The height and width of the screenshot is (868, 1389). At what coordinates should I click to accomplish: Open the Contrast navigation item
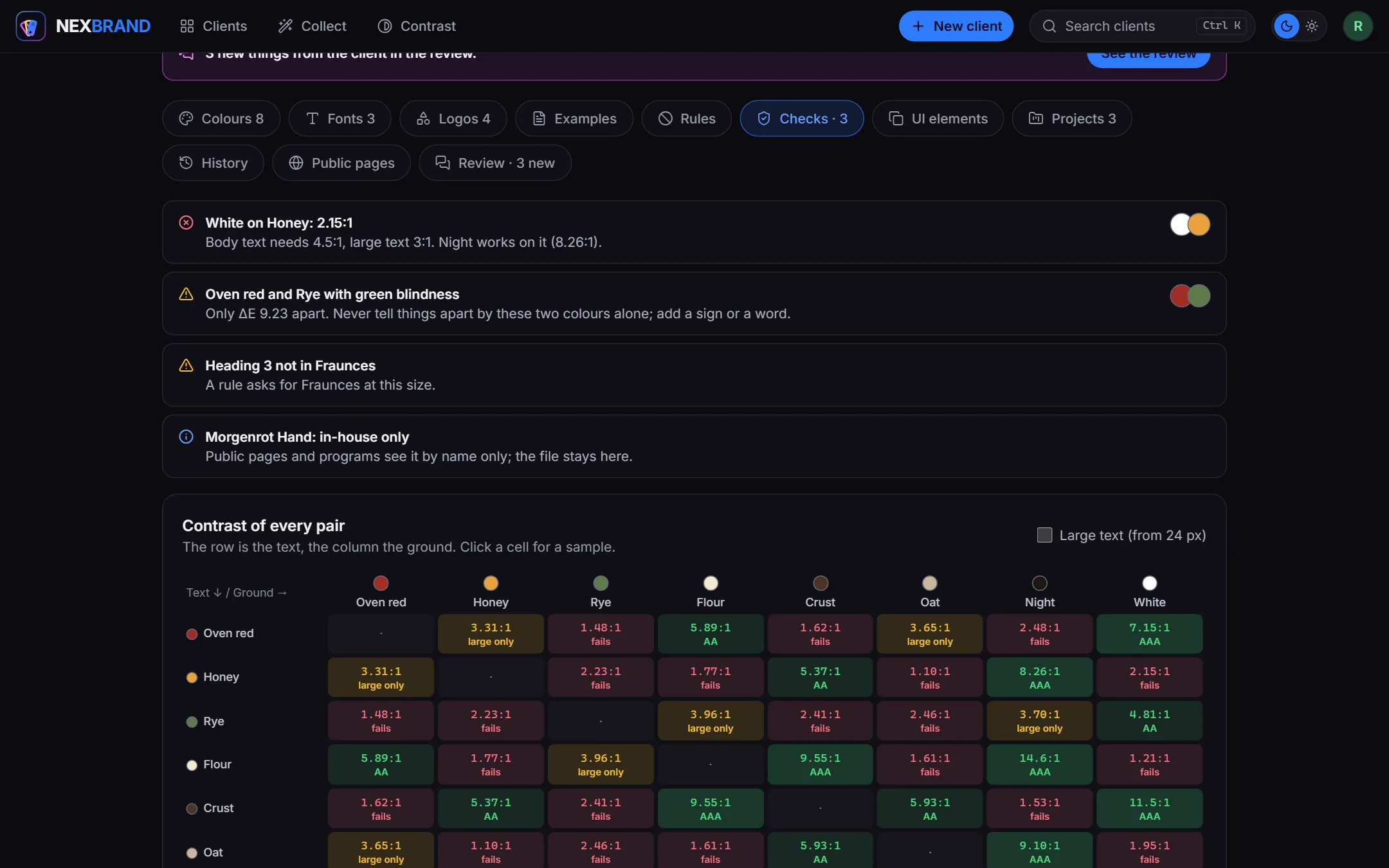point(416,26)
